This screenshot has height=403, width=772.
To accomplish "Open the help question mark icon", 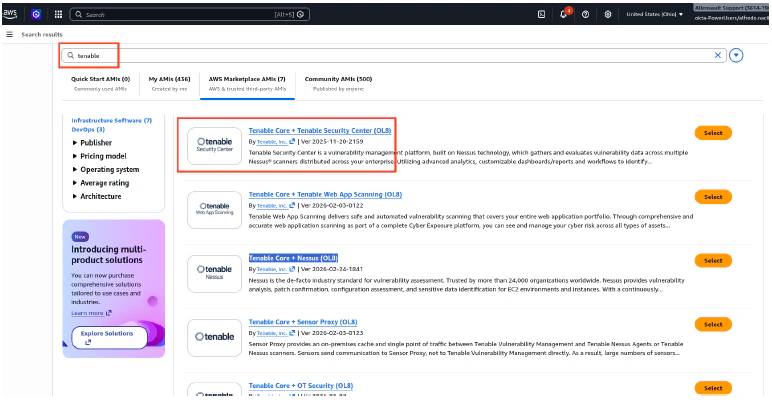I will click(585, 14).
